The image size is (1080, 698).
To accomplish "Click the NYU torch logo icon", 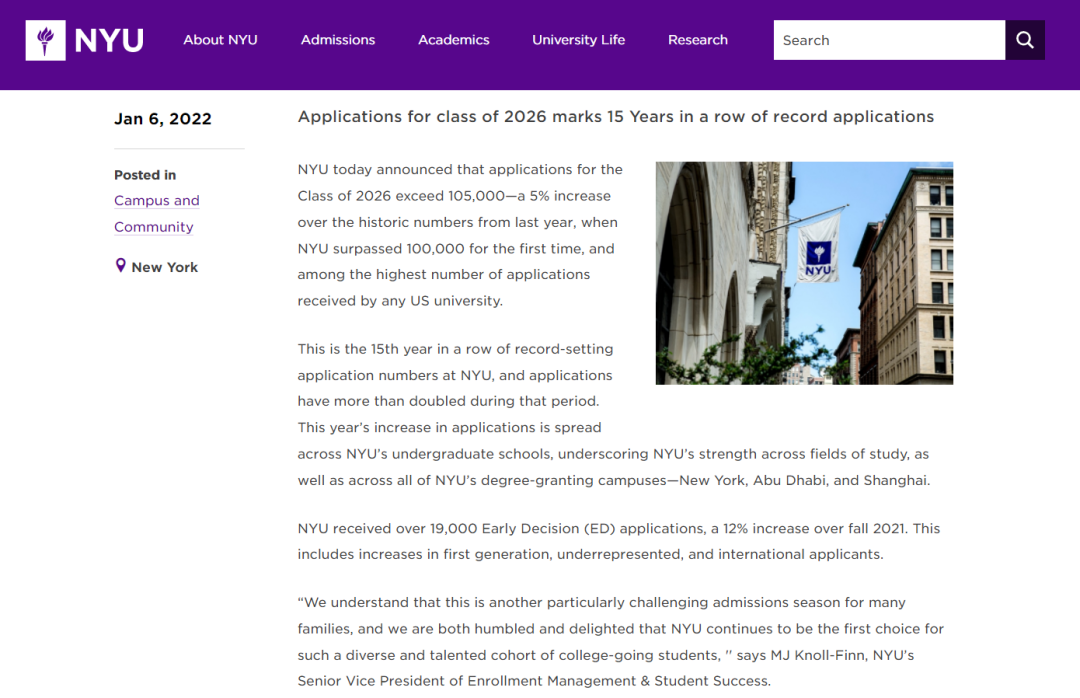I will 45,40.
